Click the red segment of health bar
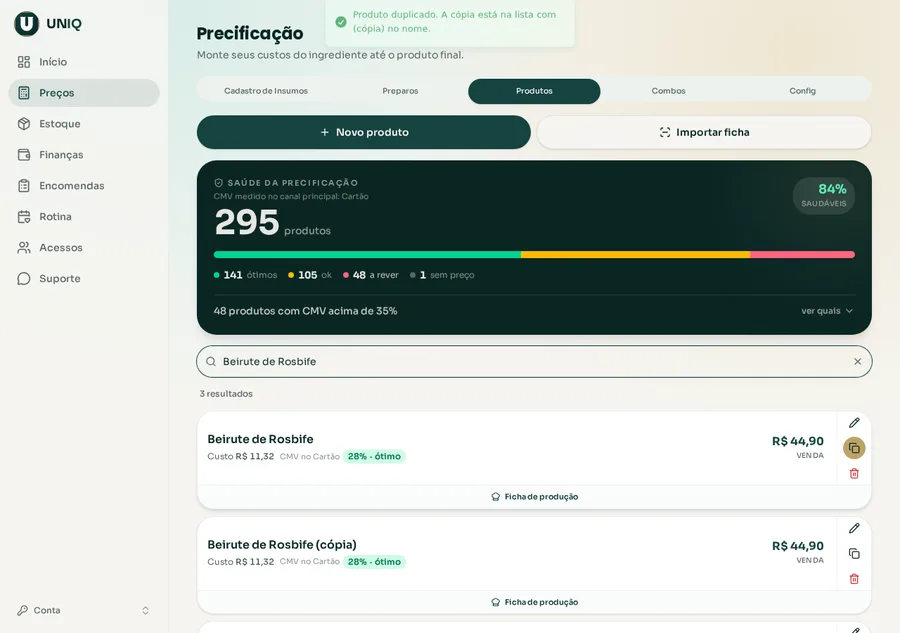 pyautogui.click(x=802, y=255)
